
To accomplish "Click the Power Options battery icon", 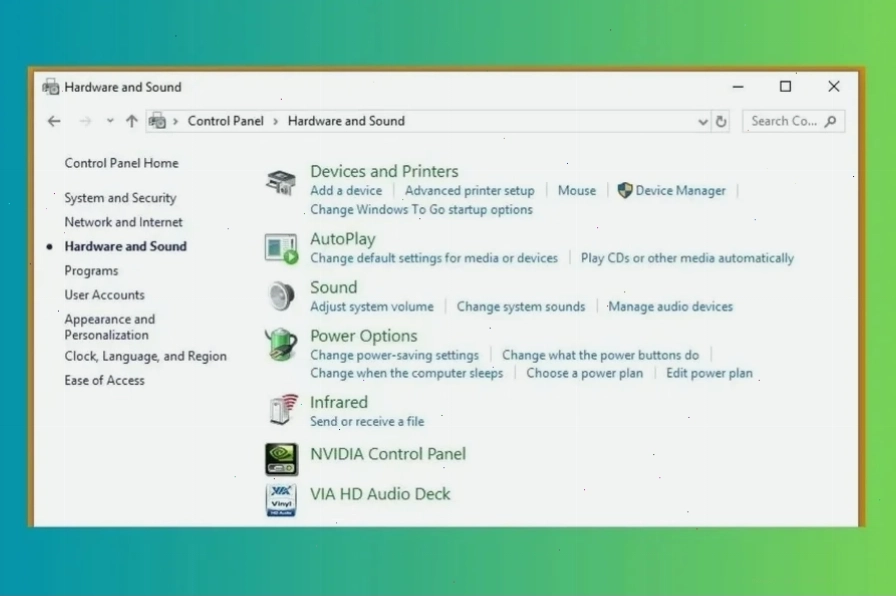I will 281,344.
